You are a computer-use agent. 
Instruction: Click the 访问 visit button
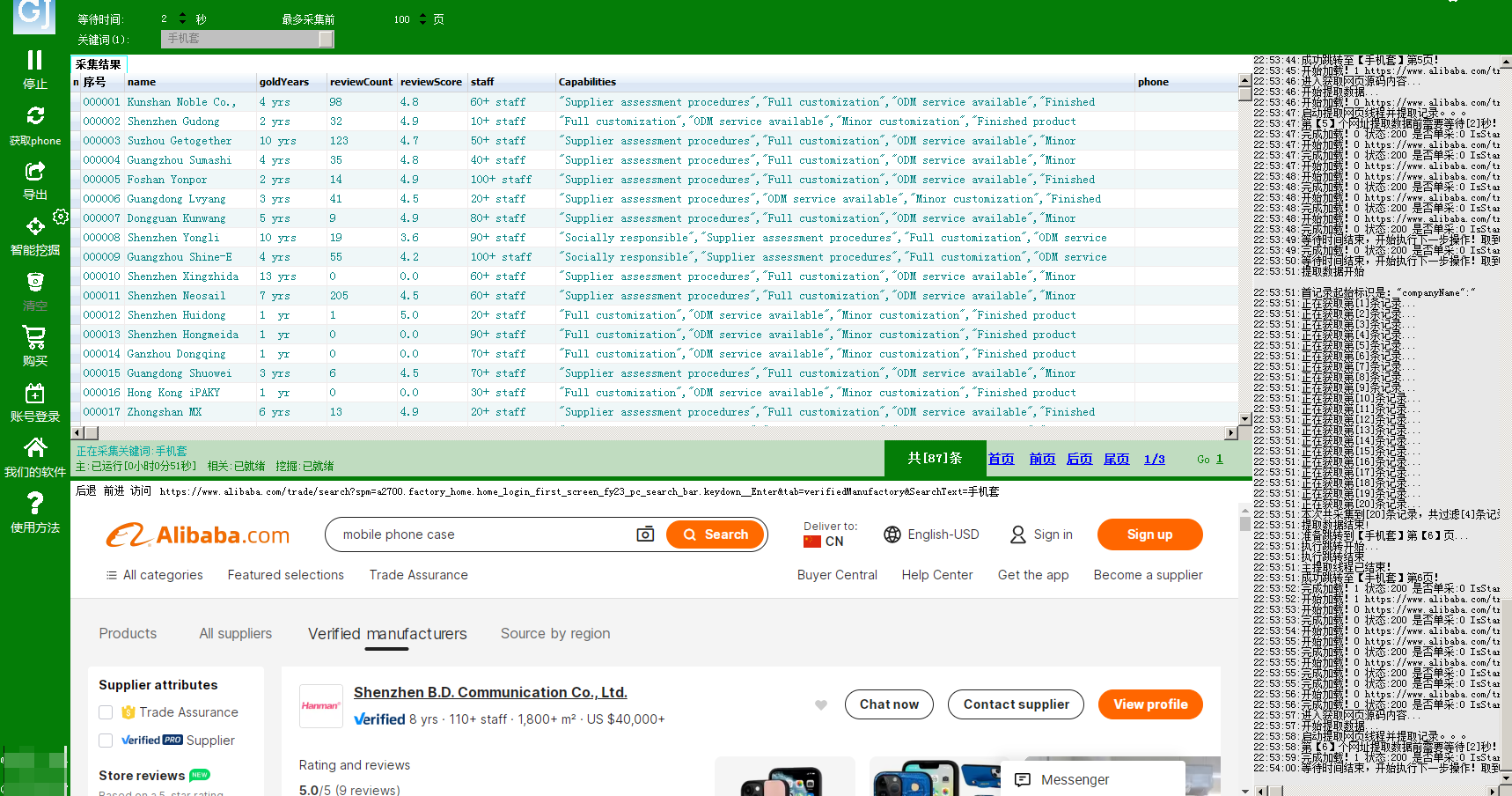pyautogui.click(x=141, y=490)
